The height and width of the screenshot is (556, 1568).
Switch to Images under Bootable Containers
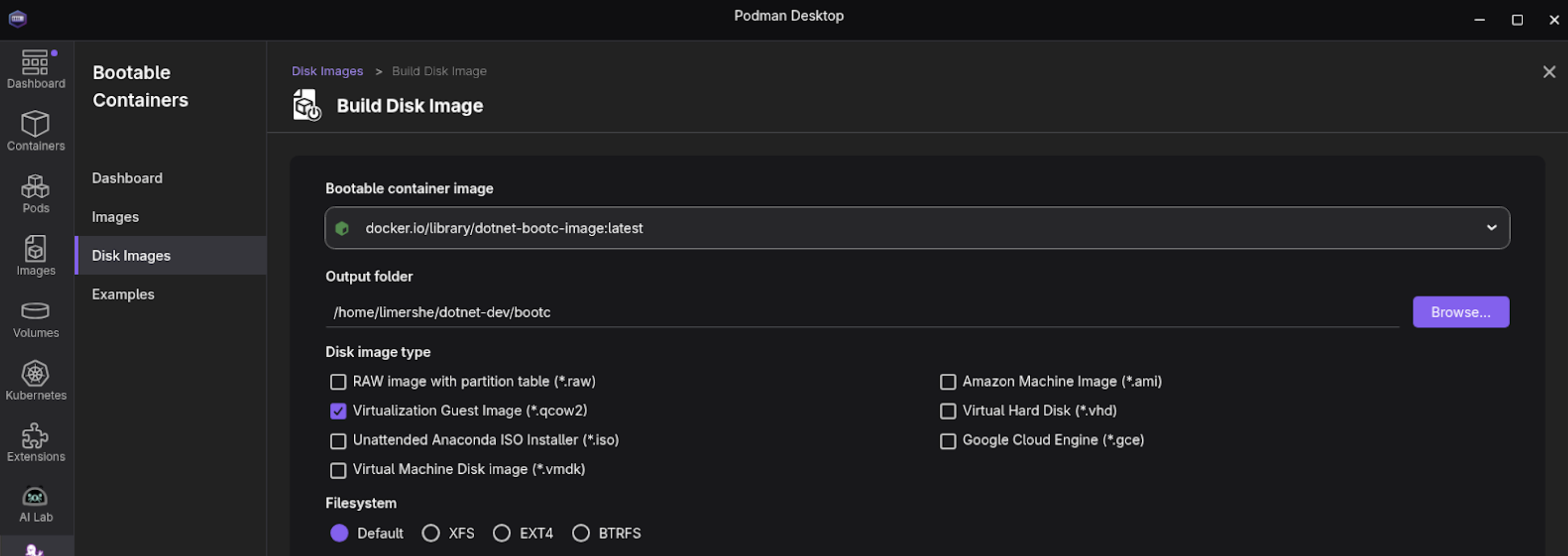(x=115, y=217)
